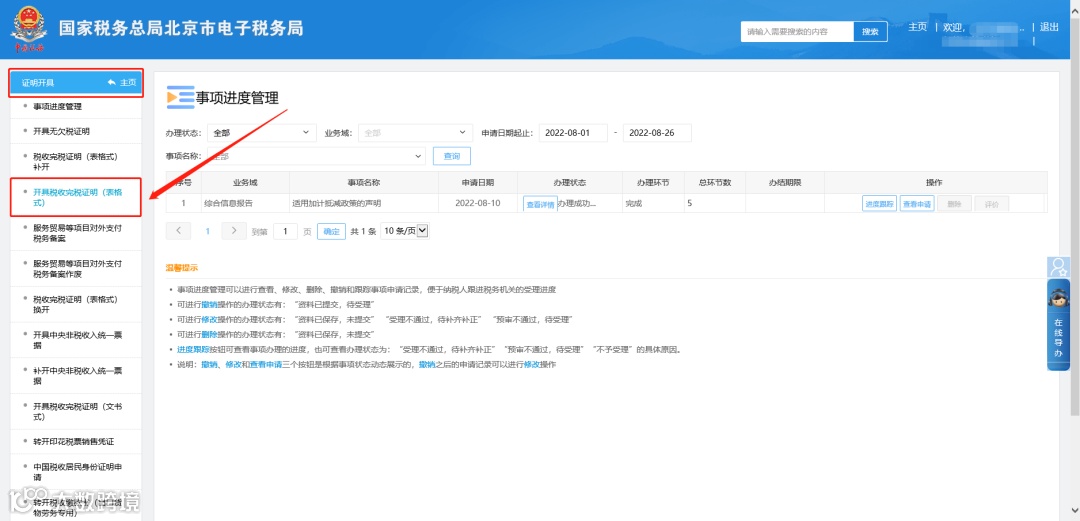1080x521 pixels.
Task: Click the 主页 back-arrow icon in 证明开具 header
Action: click(x=111, y=83)
